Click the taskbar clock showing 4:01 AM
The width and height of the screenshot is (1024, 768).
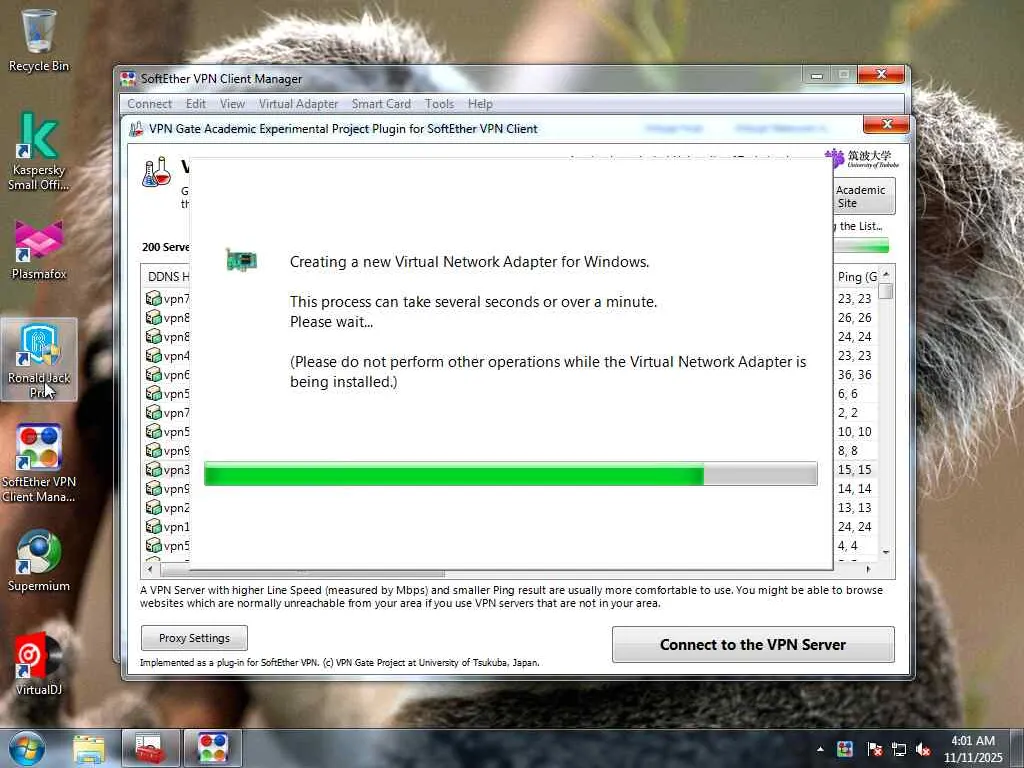tap(972, 749)
